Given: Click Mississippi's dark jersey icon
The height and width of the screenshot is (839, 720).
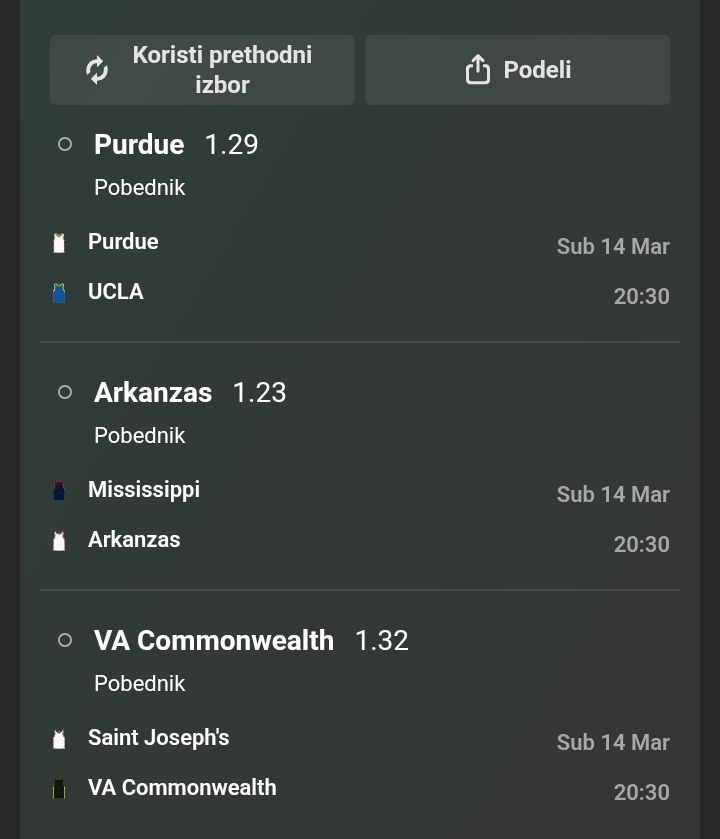Looking at the screenshot, I should (59, 491).
